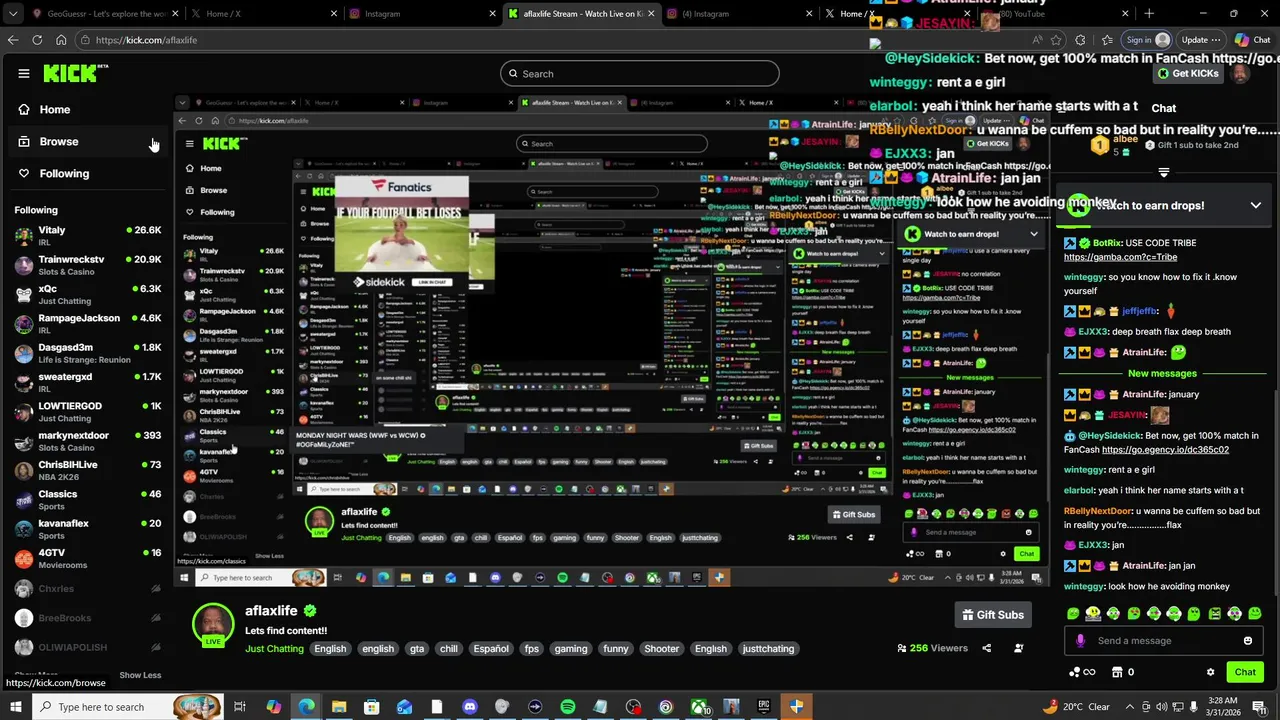The height and width of the screenshot is (720, 1280).
Task: Select the Español tag
Action: point(491,649)
